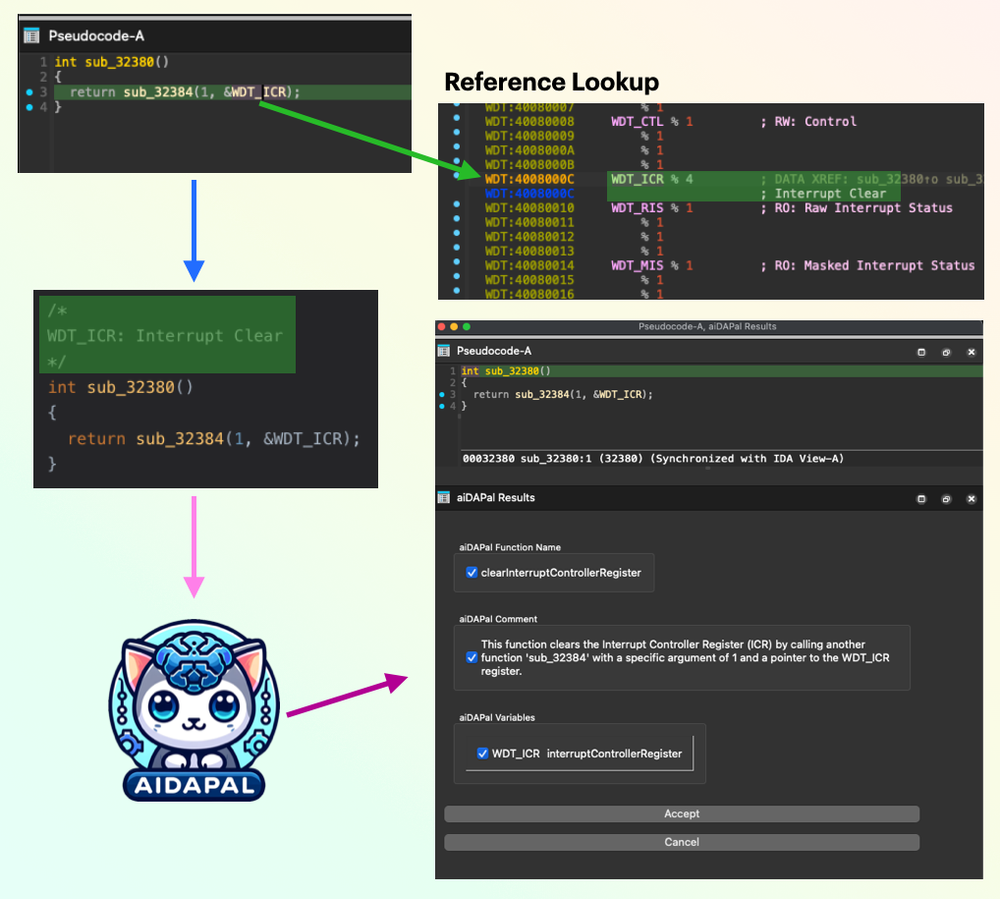
Task: Click 'return sub_32384' in the middle code block
Action: (x=145, y=439)
